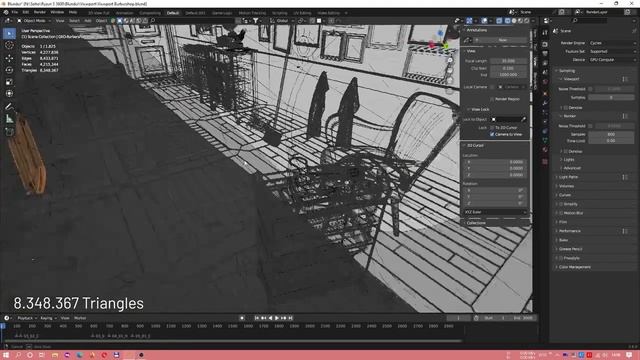Toggle Simplify panel checkbox
Image resolution: width=640 pixels, height=360 pixels.
(561, 204)
